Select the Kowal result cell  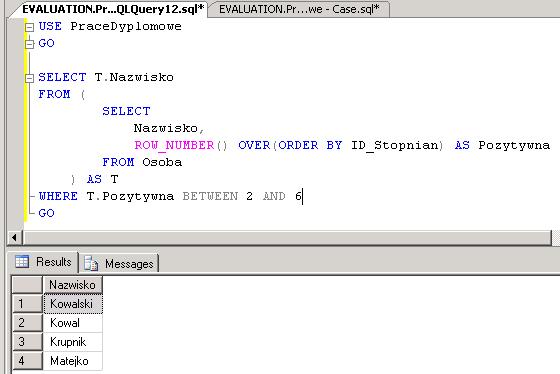coord(72,323)
